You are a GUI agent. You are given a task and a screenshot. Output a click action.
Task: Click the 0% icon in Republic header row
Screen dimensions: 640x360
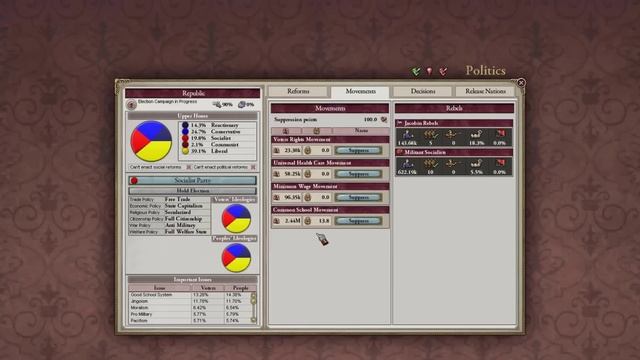tap(242, 104)
